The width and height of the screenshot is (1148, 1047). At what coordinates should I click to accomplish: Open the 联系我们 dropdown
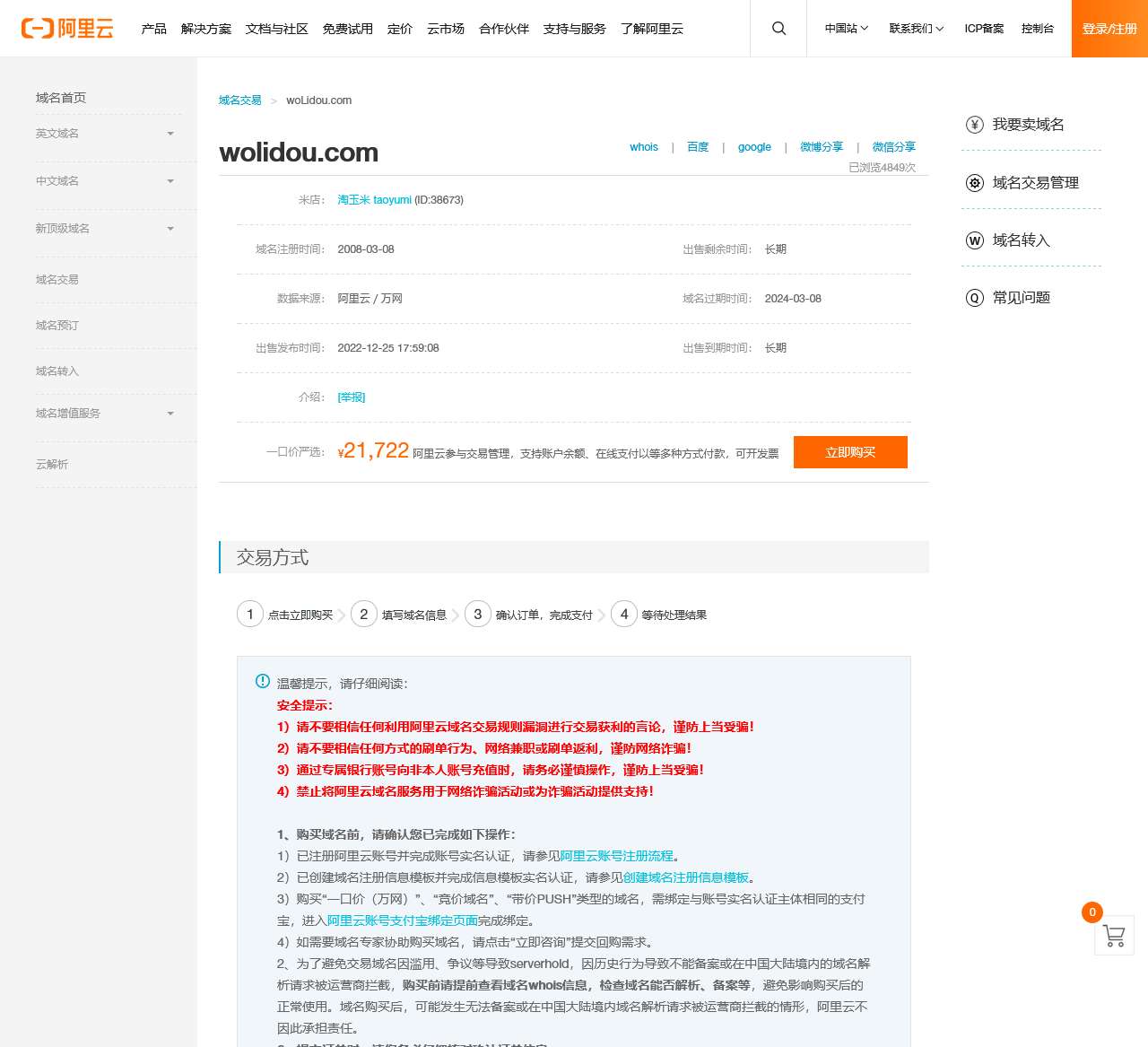(917, 29)
